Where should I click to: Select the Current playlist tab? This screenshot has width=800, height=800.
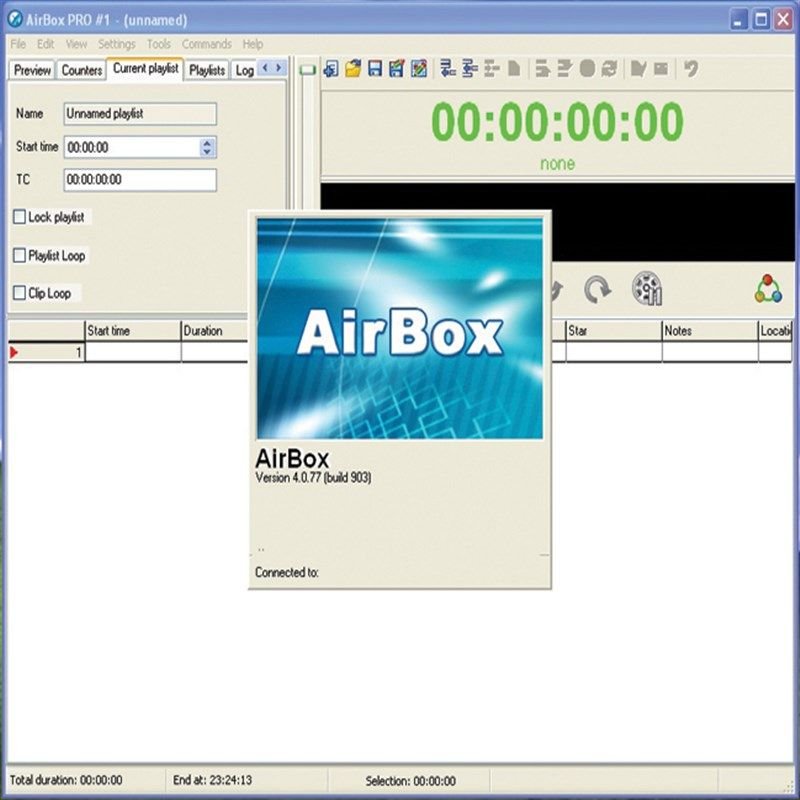[x=145, y=68]
